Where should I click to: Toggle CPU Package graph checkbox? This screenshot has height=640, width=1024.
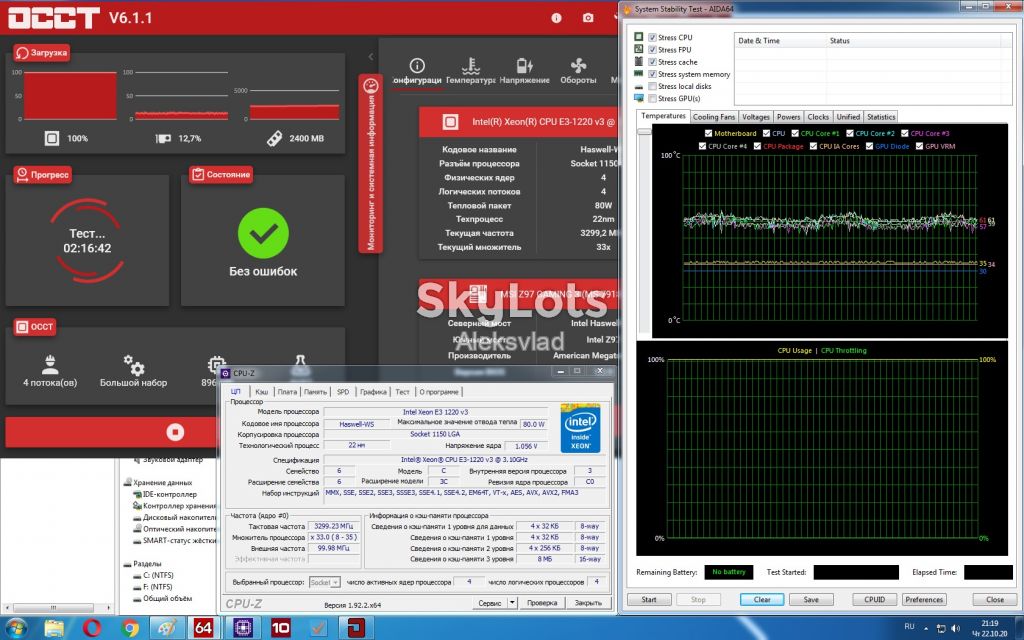click(758, 146)
